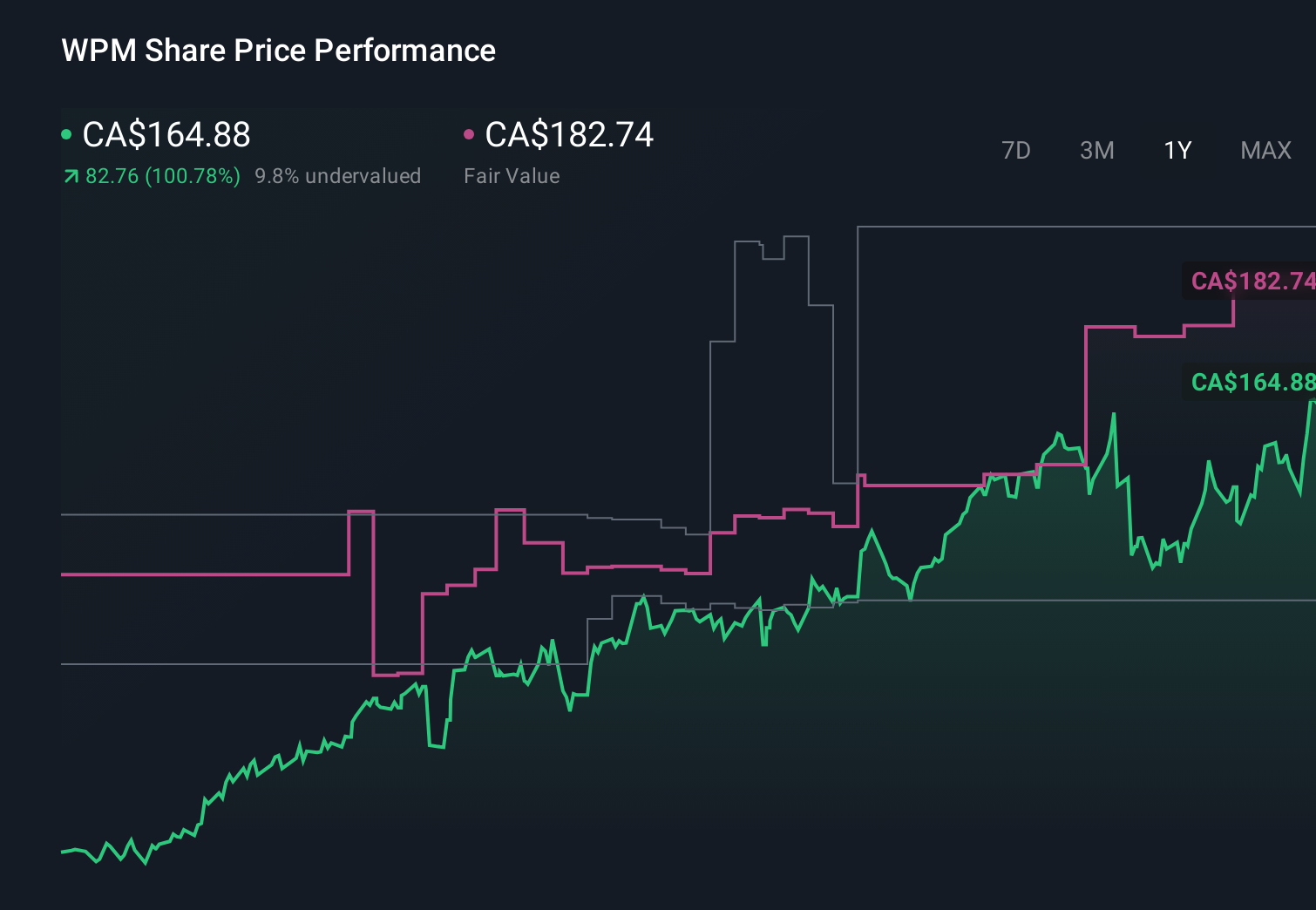Click the green upward trend arrow icon
The width and height of the screenshot is (1316, 910).
[x=70, y=175]
